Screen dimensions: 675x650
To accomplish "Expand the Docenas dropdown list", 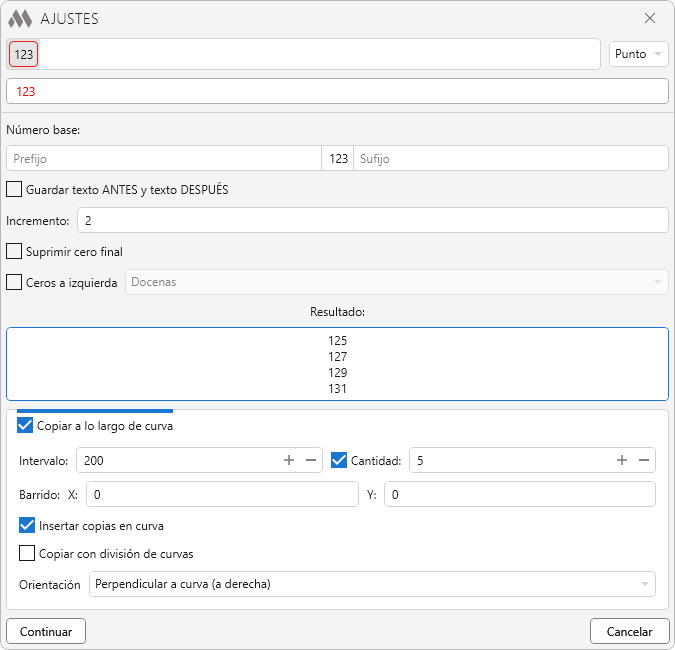I will tap(396, 282).
